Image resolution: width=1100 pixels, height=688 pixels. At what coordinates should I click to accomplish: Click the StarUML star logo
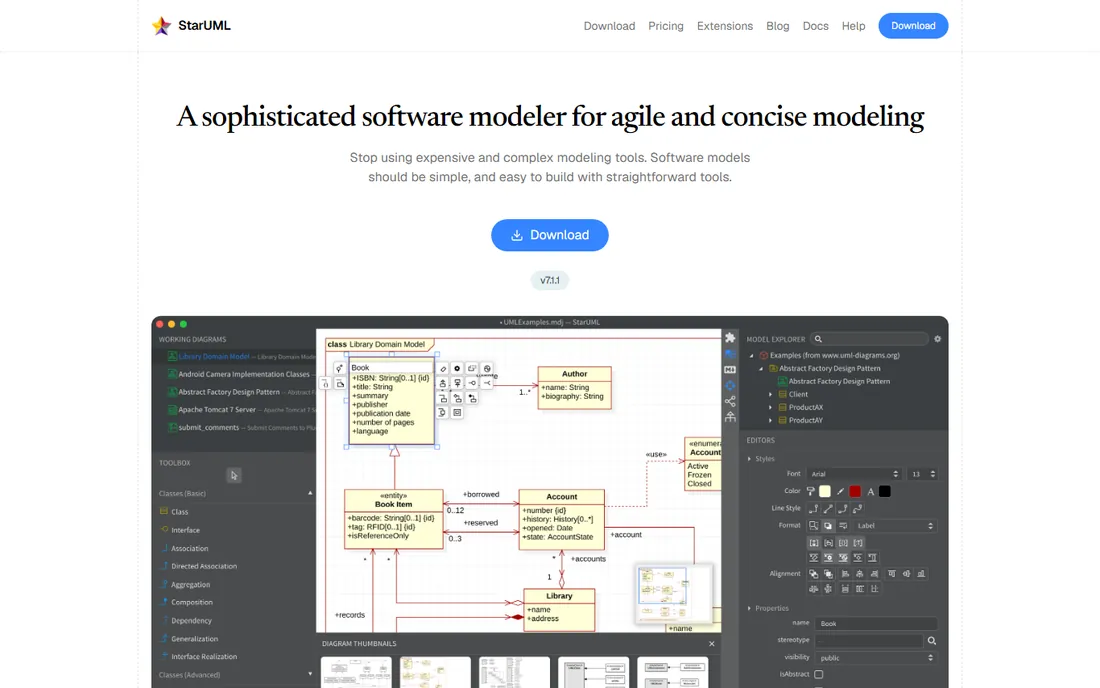click(161, 26)
